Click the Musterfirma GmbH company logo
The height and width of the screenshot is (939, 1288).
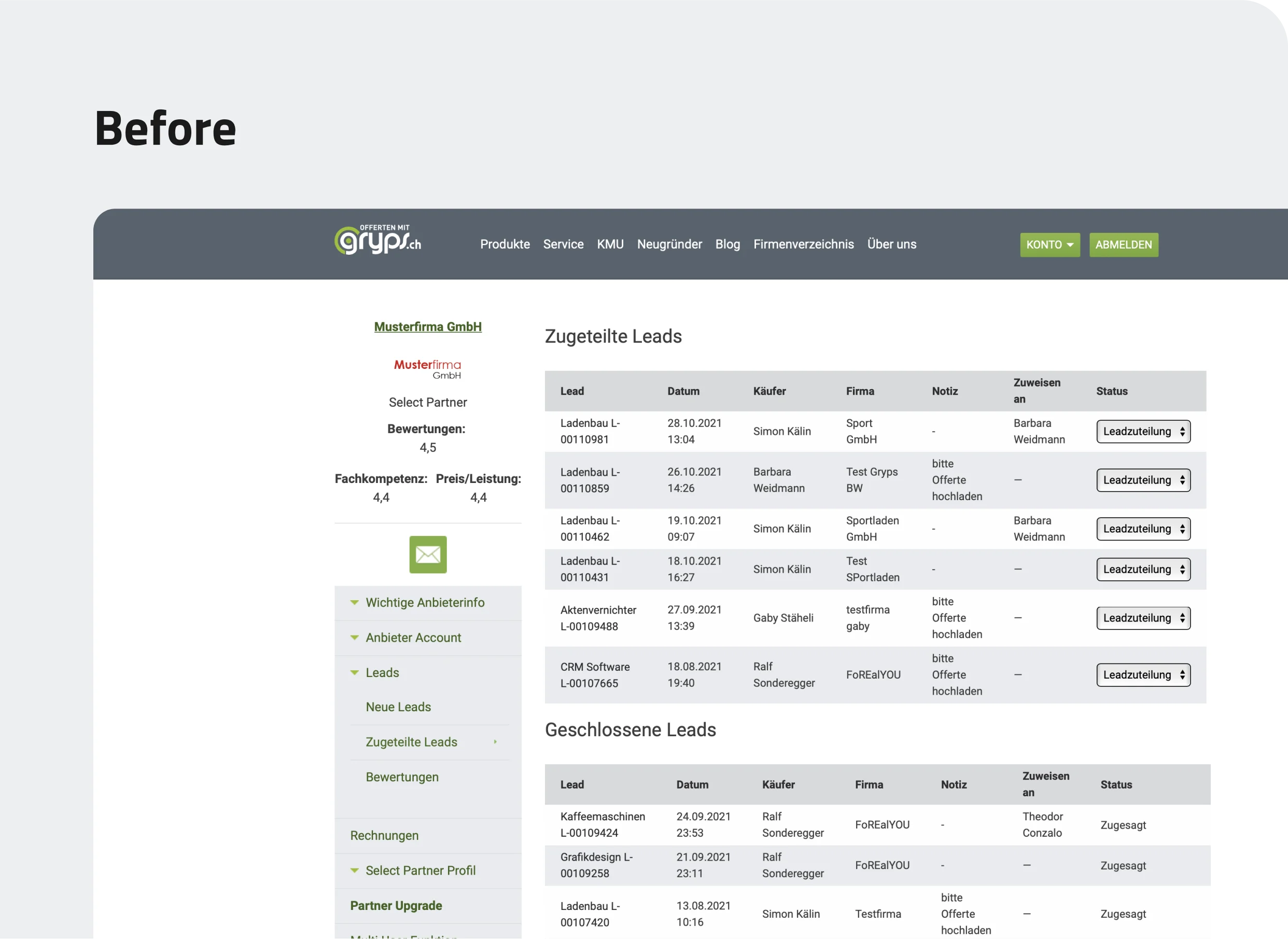(428, 369)
